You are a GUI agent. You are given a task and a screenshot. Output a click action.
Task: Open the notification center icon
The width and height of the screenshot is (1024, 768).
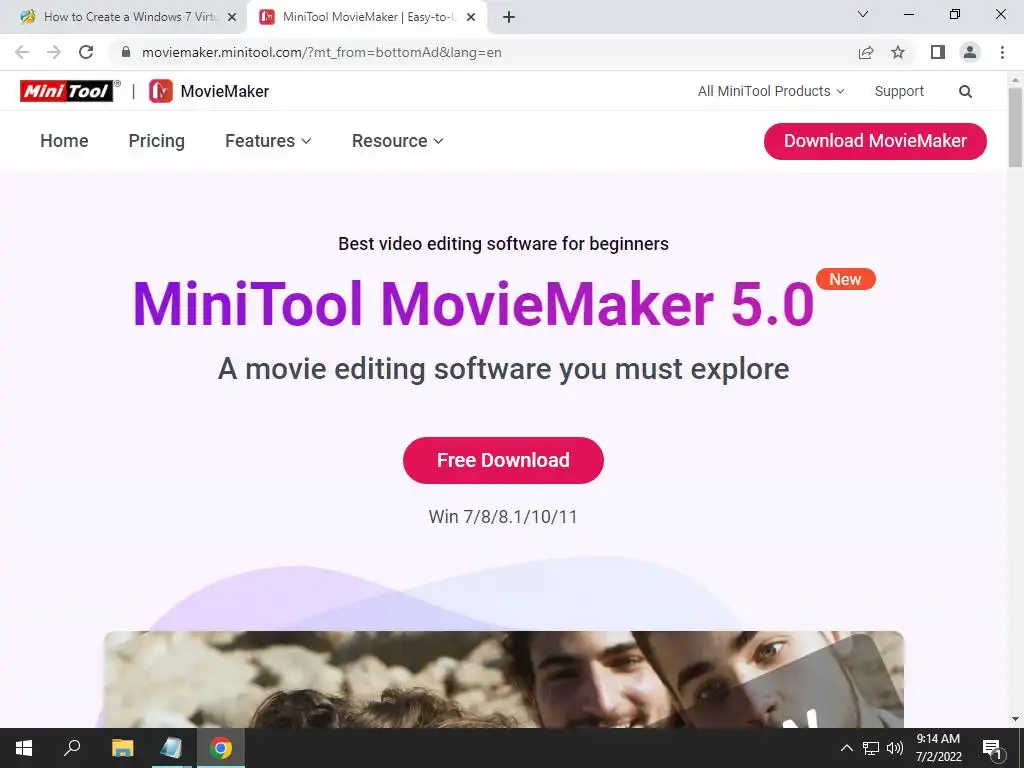(993, 748)
